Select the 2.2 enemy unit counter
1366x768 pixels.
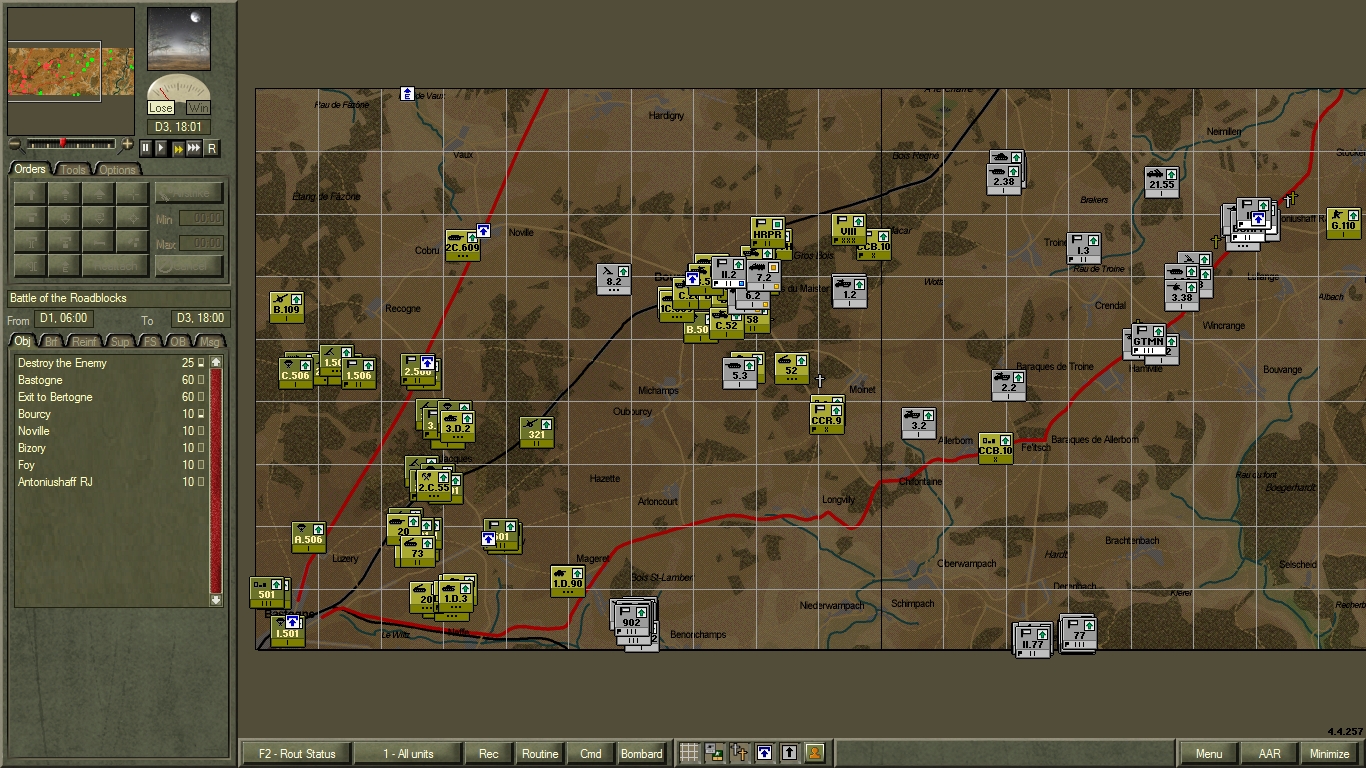(1008, 385)
